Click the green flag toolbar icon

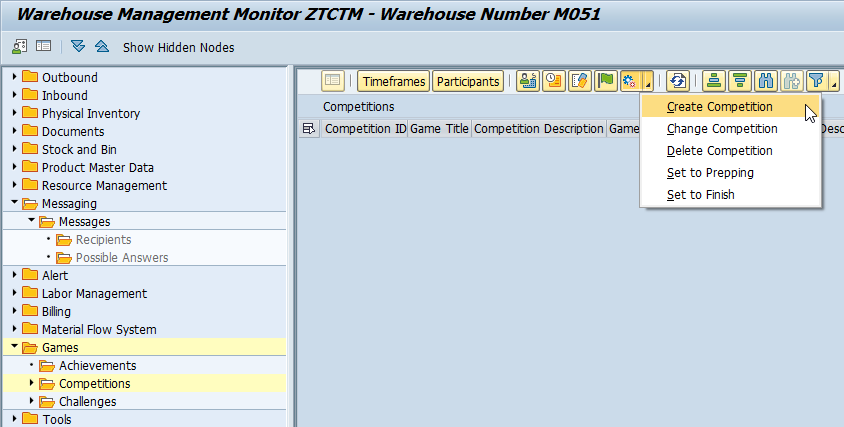(606, 82)
